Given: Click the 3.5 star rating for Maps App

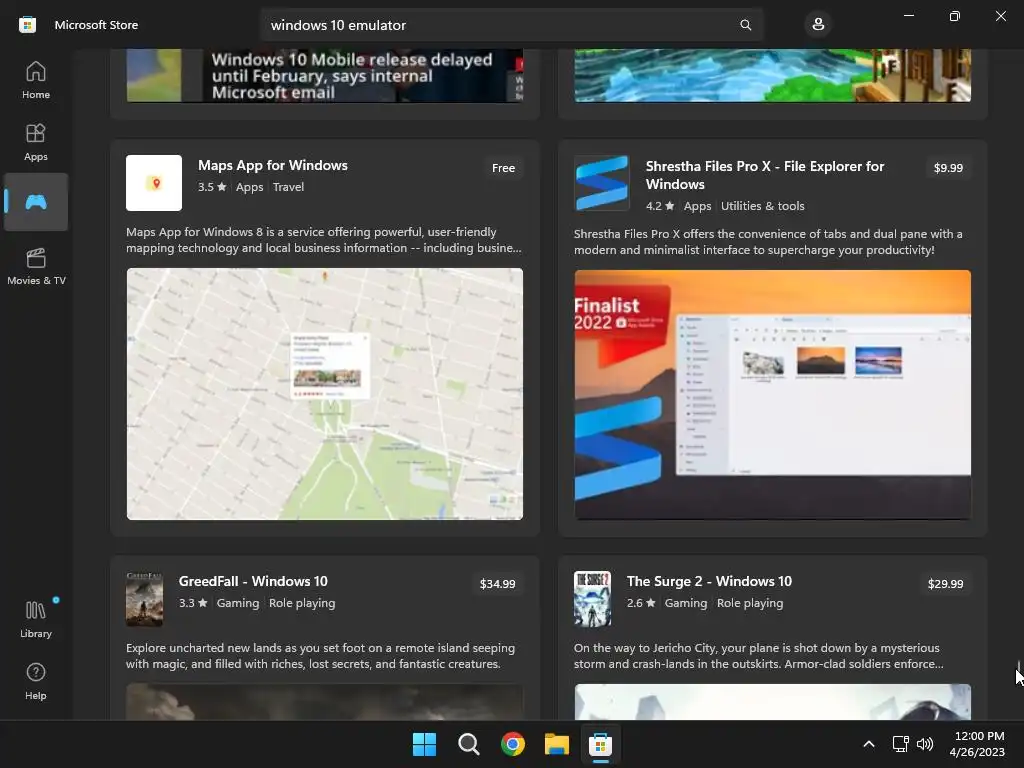Looking at the screenshot, I should click(212, 187).
